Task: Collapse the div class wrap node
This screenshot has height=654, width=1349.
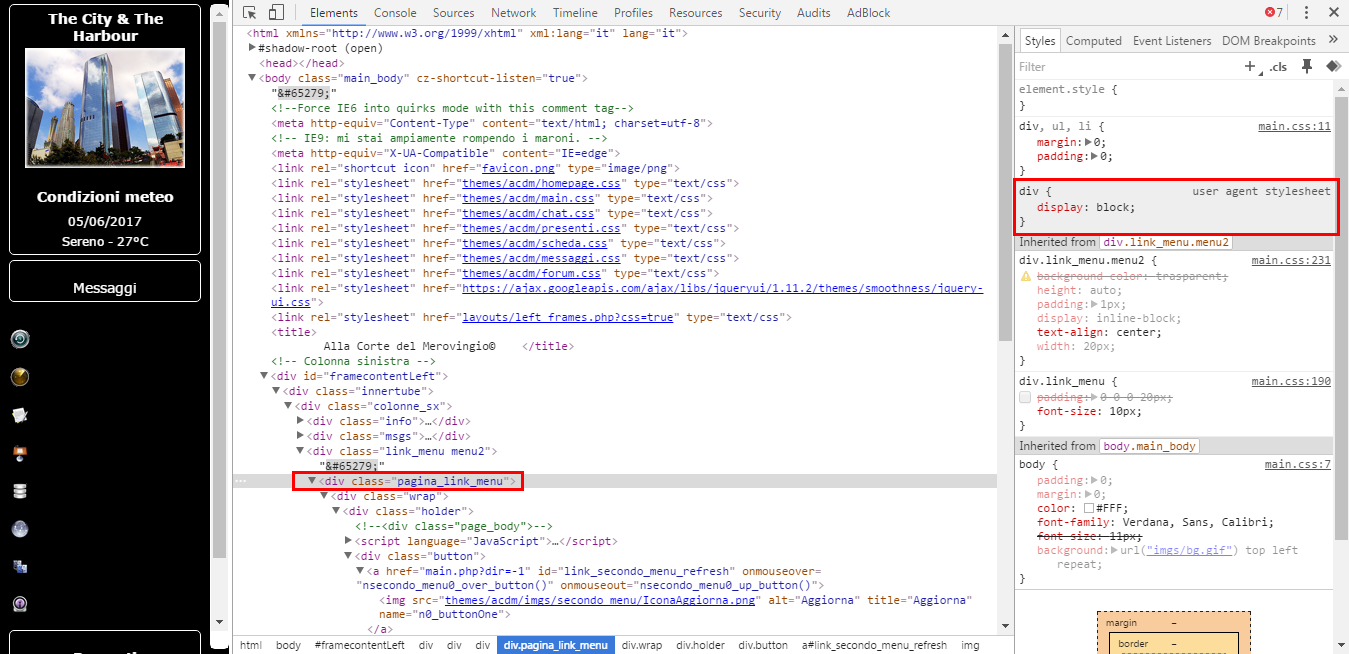Action: pos(324,497)
